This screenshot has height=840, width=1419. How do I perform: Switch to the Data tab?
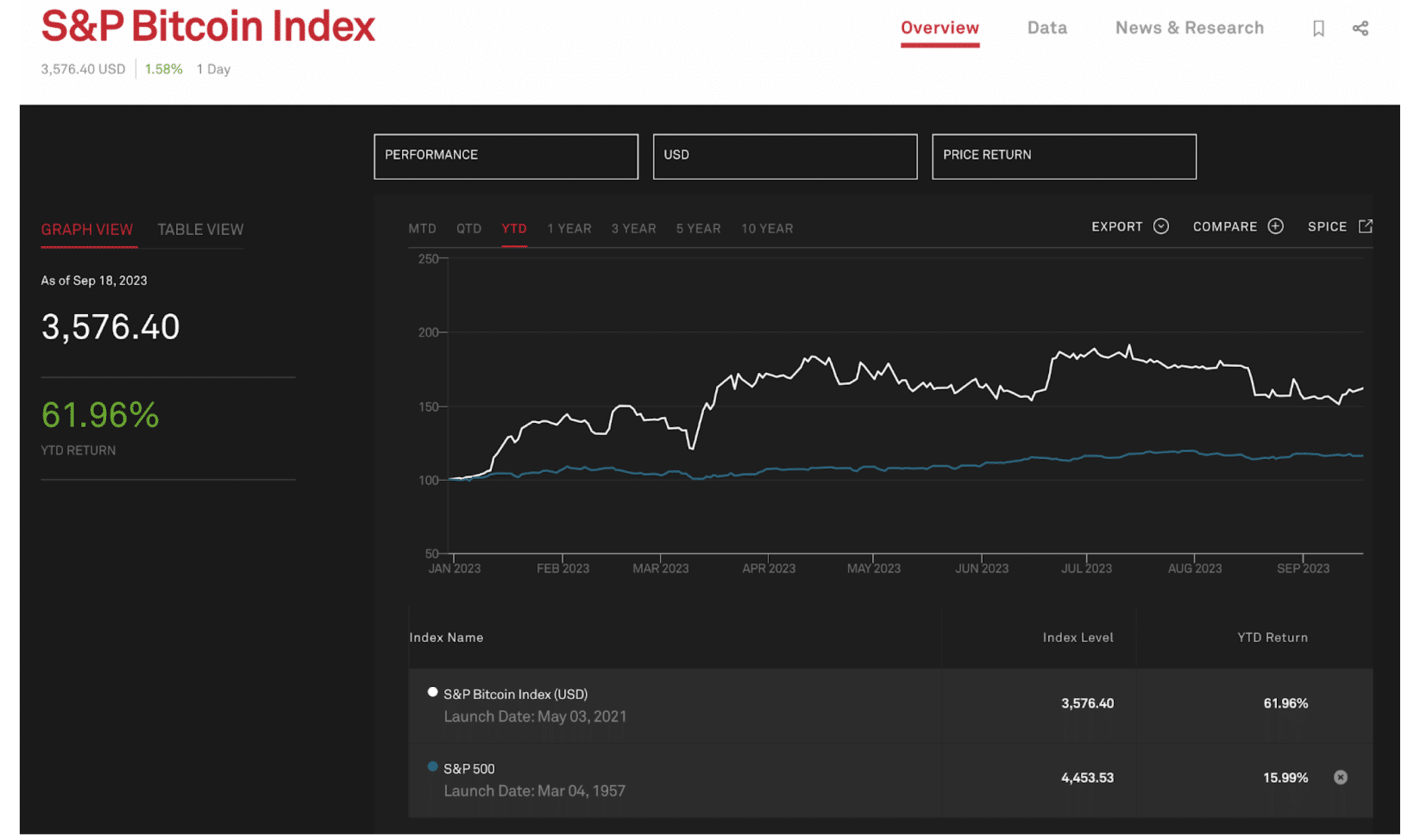point(1046,28)
